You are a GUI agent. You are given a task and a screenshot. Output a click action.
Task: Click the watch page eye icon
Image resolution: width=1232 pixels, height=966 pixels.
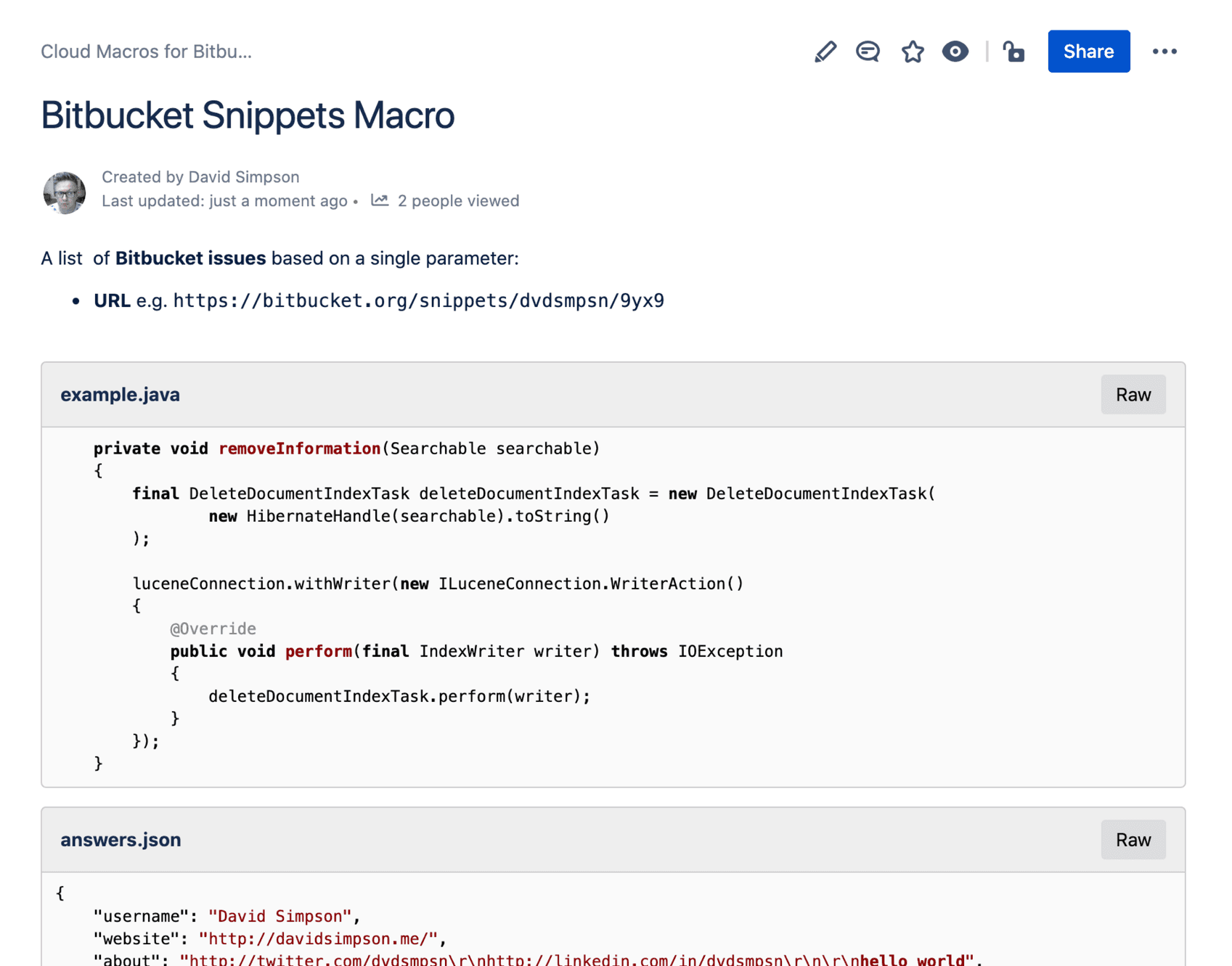[x=955, y=51]
